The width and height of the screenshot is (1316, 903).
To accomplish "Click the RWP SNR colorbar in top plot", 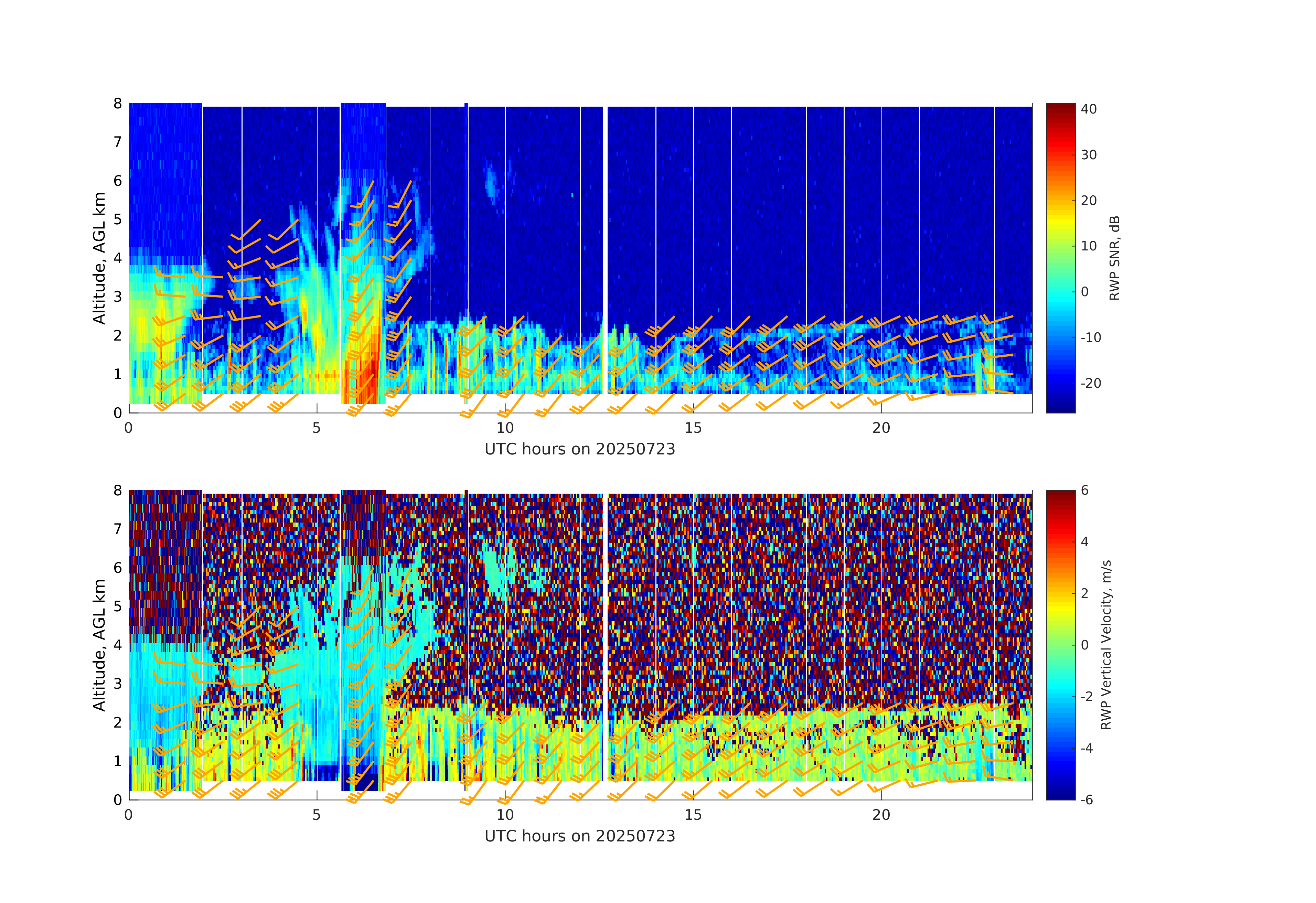I will [1060, 258].
